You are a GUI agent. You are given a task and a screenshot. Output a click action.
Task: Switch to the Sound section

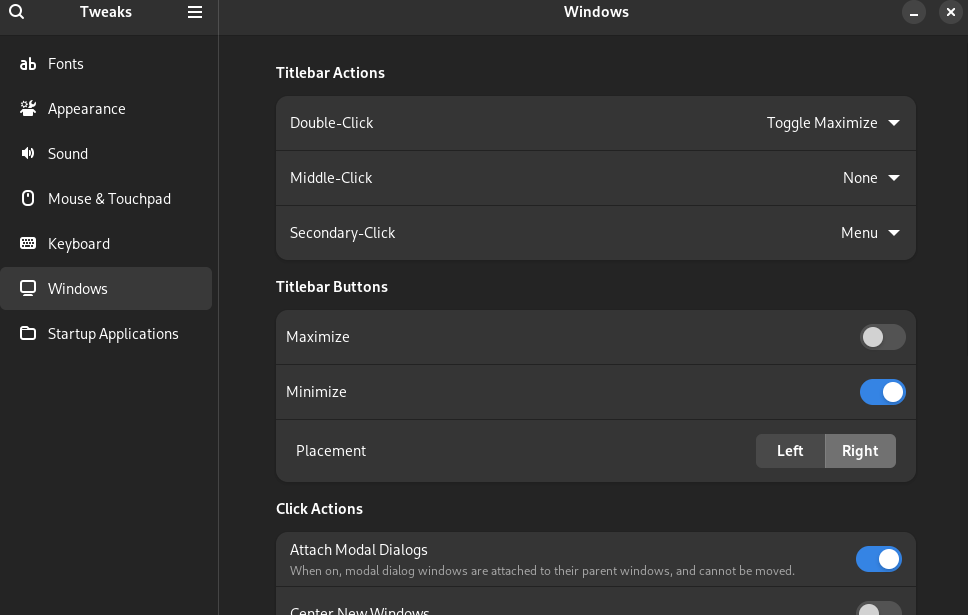click(x=106, y=153)
